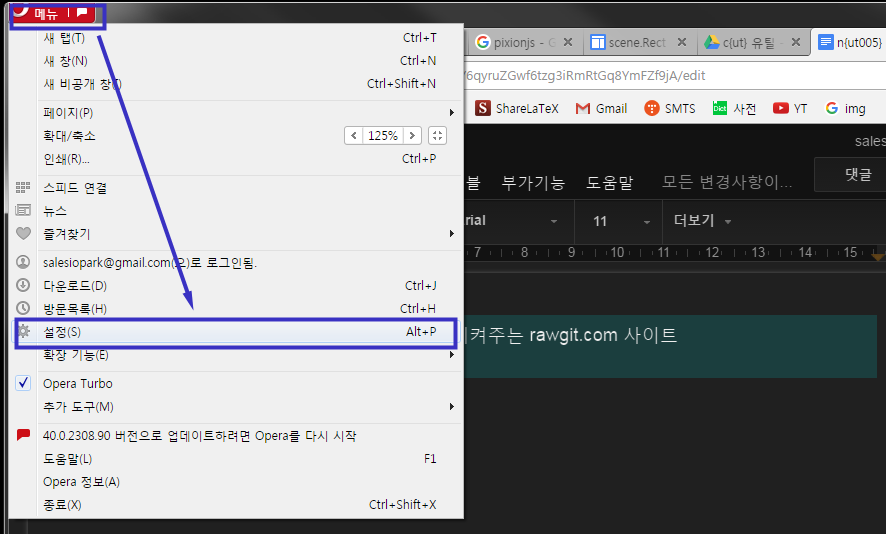Expand the 더보기 toolbar dropdown
This screenshot has height=534, width=886.
(x=702, y=221)
